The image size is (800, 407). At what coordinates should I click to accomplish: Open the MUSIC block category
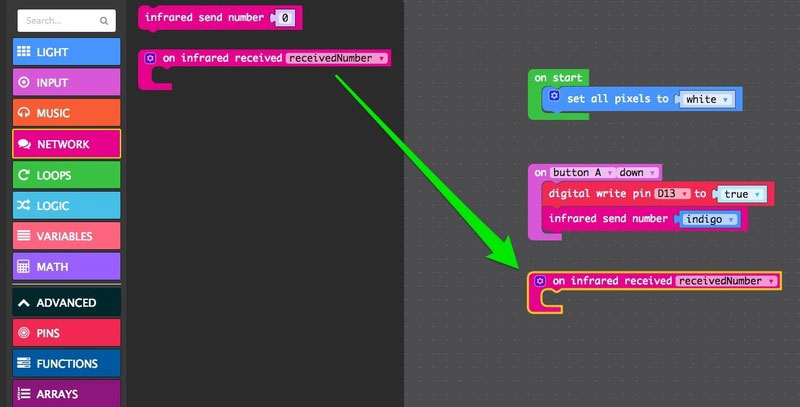click(x=66, y=114)
